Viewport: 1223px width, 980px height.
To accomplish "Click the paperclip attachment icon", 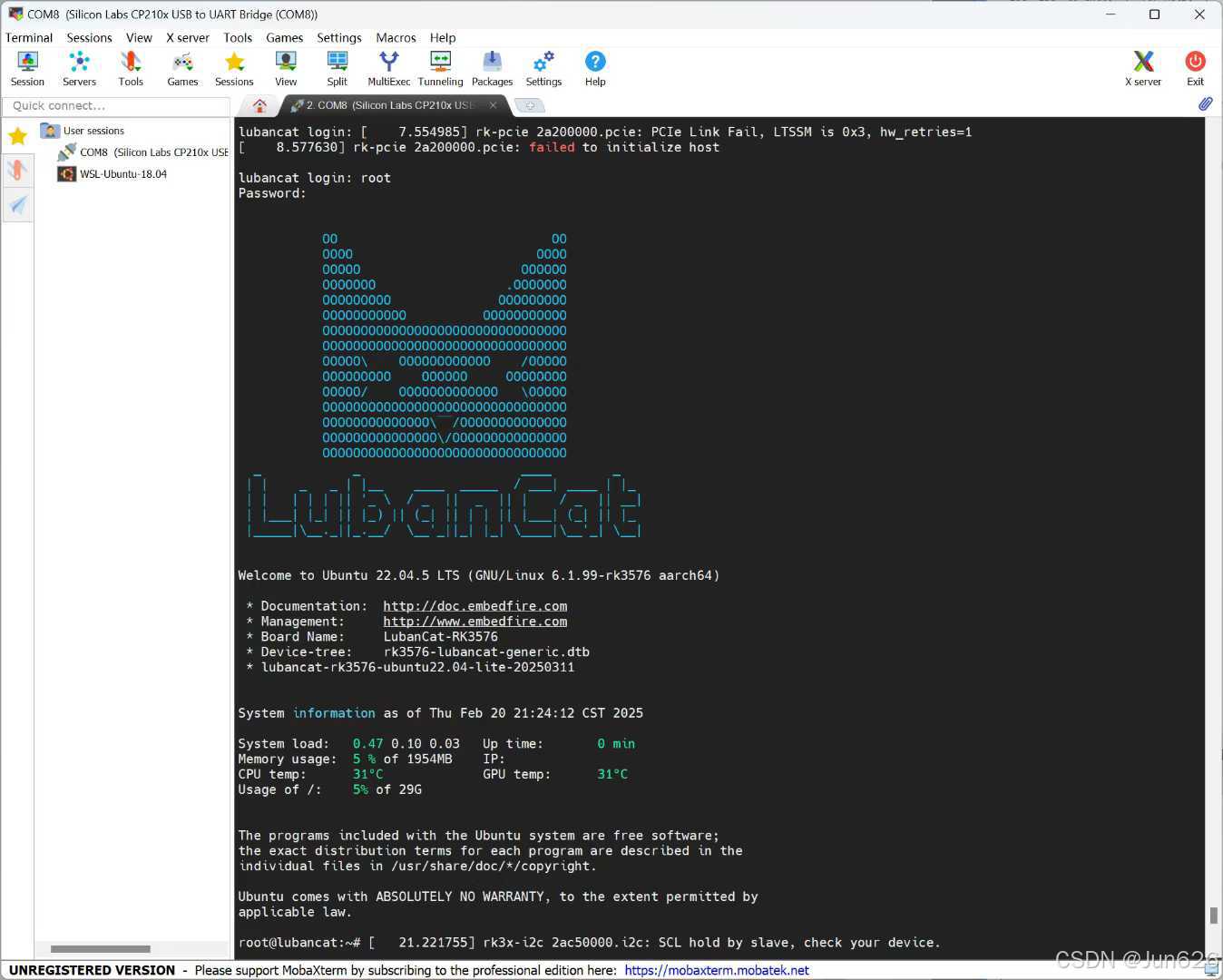I will click(x=1205, y=104).
